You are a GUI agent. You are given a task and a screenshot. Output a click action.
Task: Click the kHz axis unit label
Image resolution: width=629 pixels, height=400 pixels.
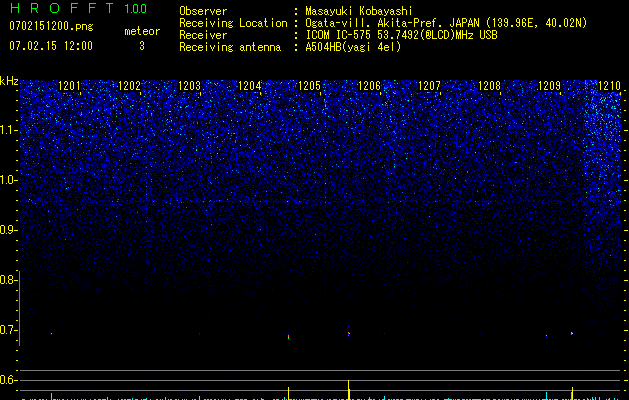(9, 81)
